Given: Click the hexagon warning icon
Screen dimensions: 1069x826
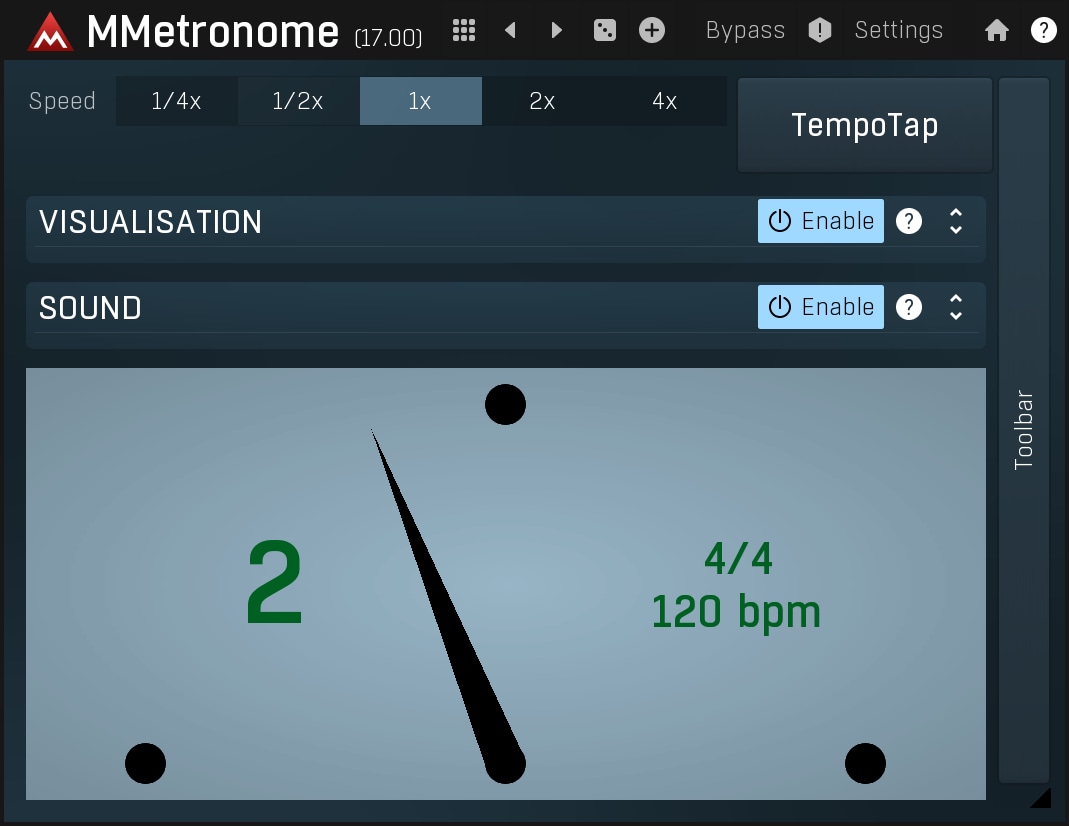Looking at the screenshot, I should (820, 30).
